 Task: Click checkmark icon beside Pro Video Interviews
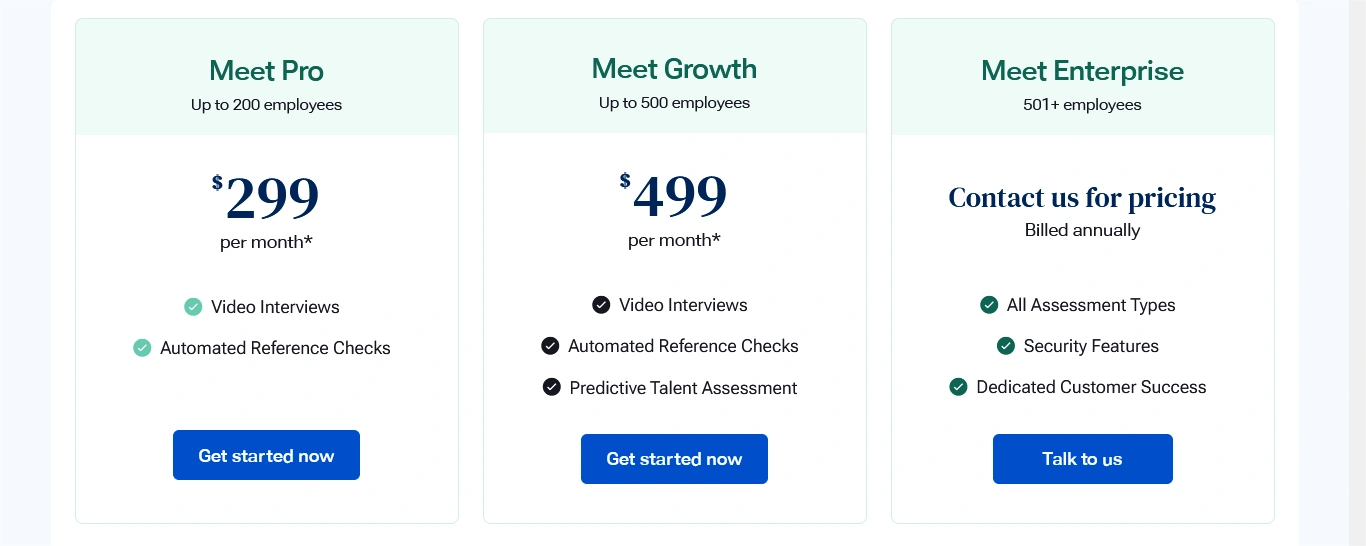193,307
